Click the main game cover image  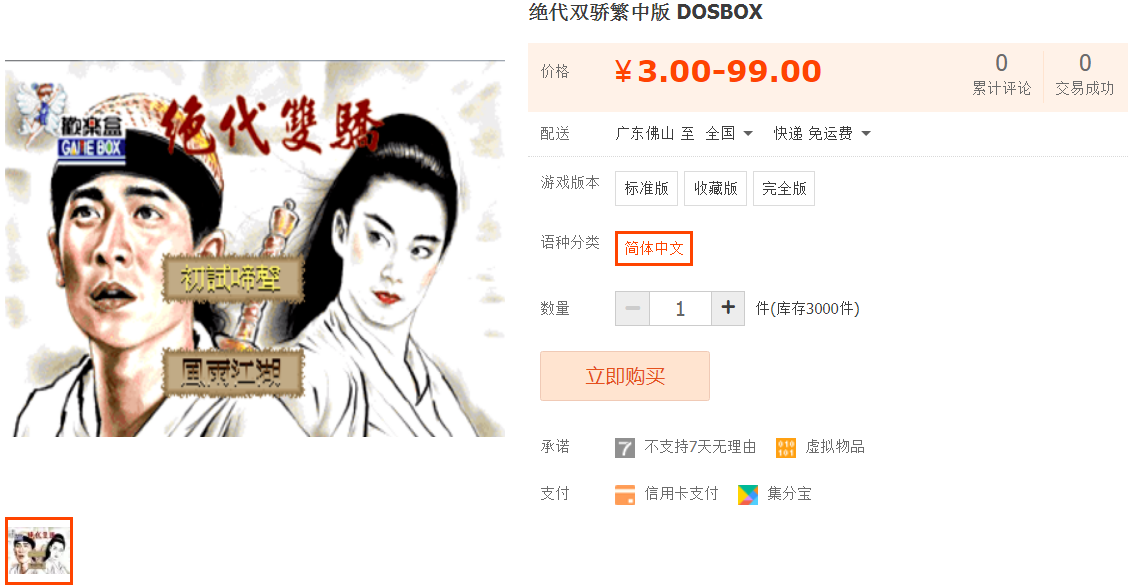tap(255, 248)
